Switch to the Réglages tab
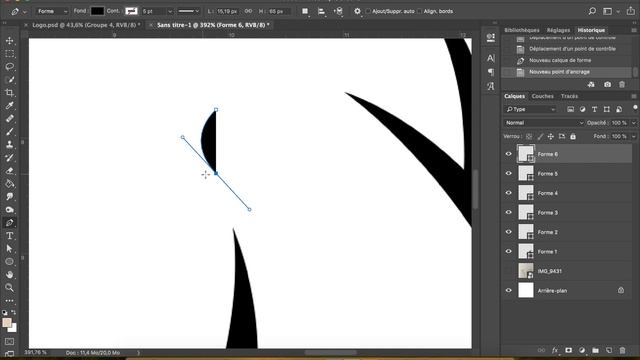Viewport: 640px width, 360px height. point(558,30)
